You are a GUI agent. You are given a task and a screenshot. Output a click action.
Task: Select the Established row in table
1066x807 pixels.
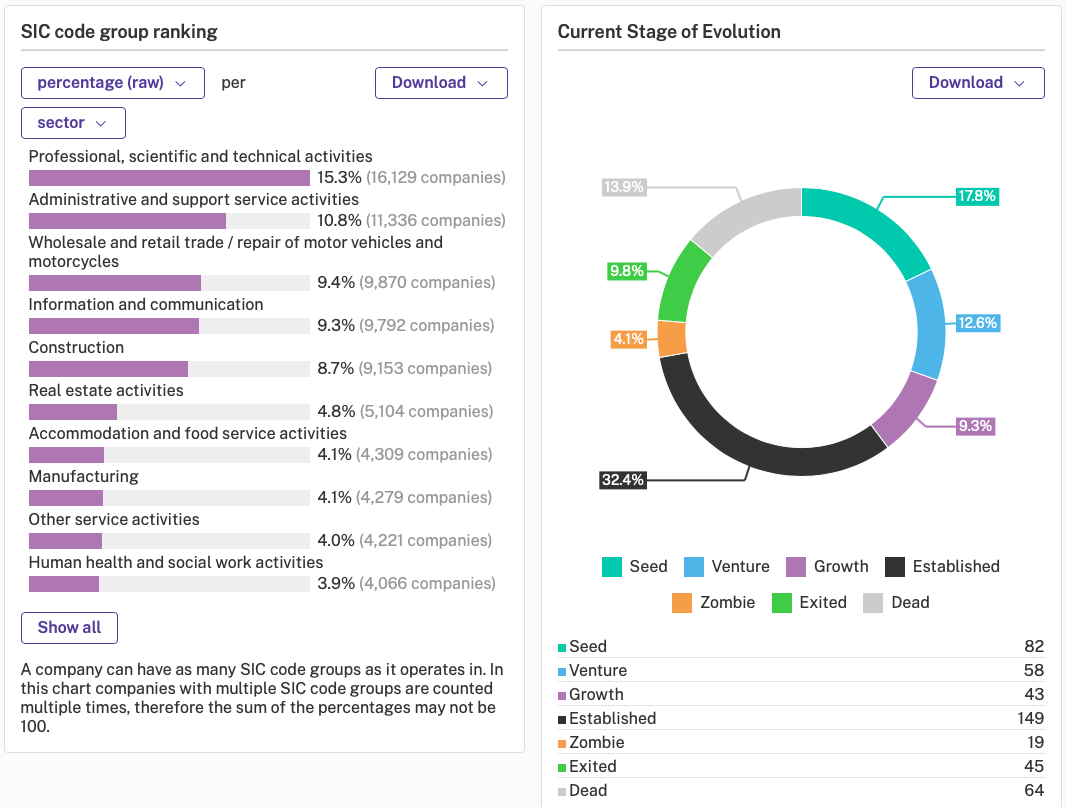click(800, 718)
